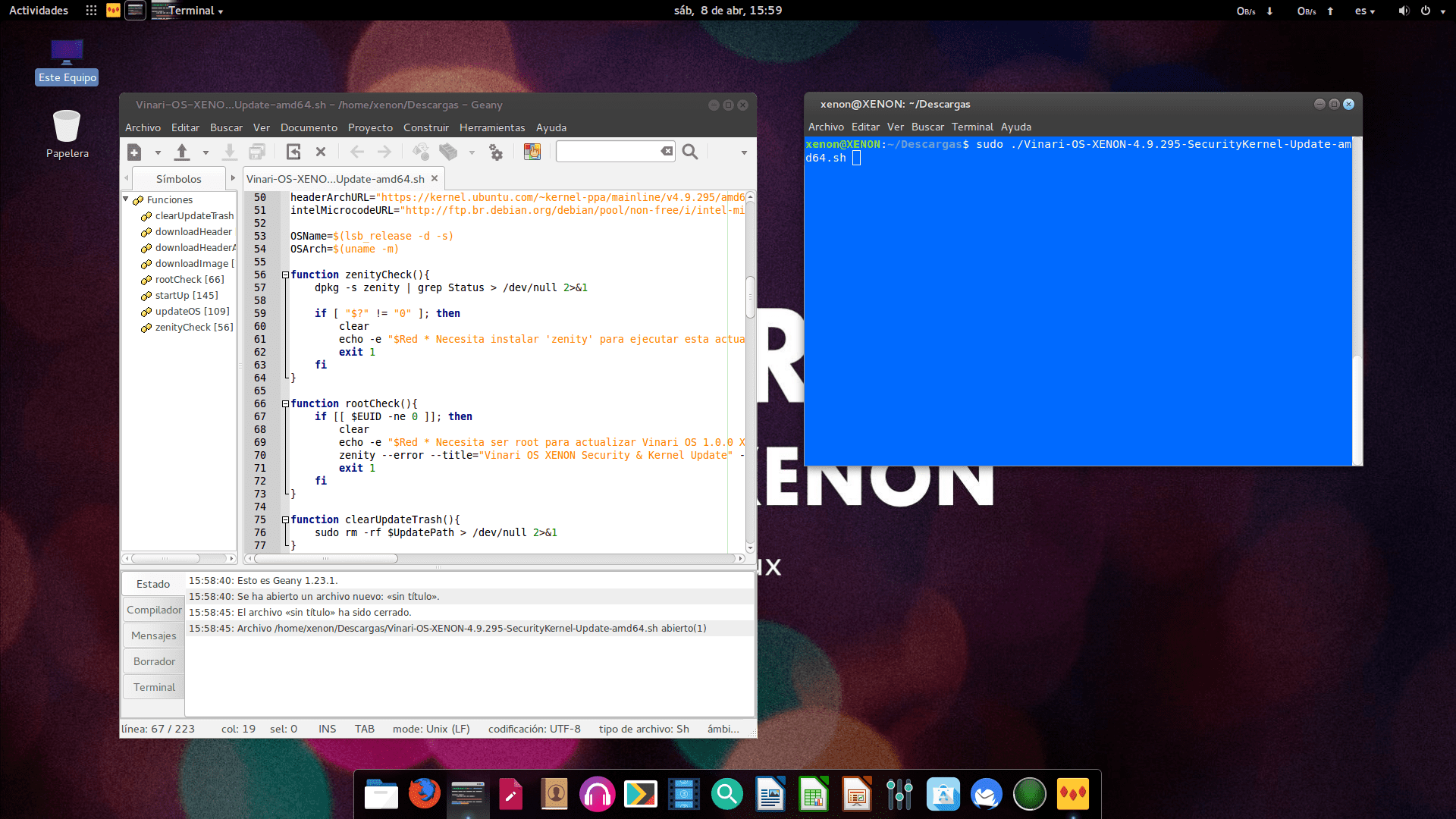Screen dimensions: 1456x819
Task: Open the applications grid icon in top bar
Action: 91,11
